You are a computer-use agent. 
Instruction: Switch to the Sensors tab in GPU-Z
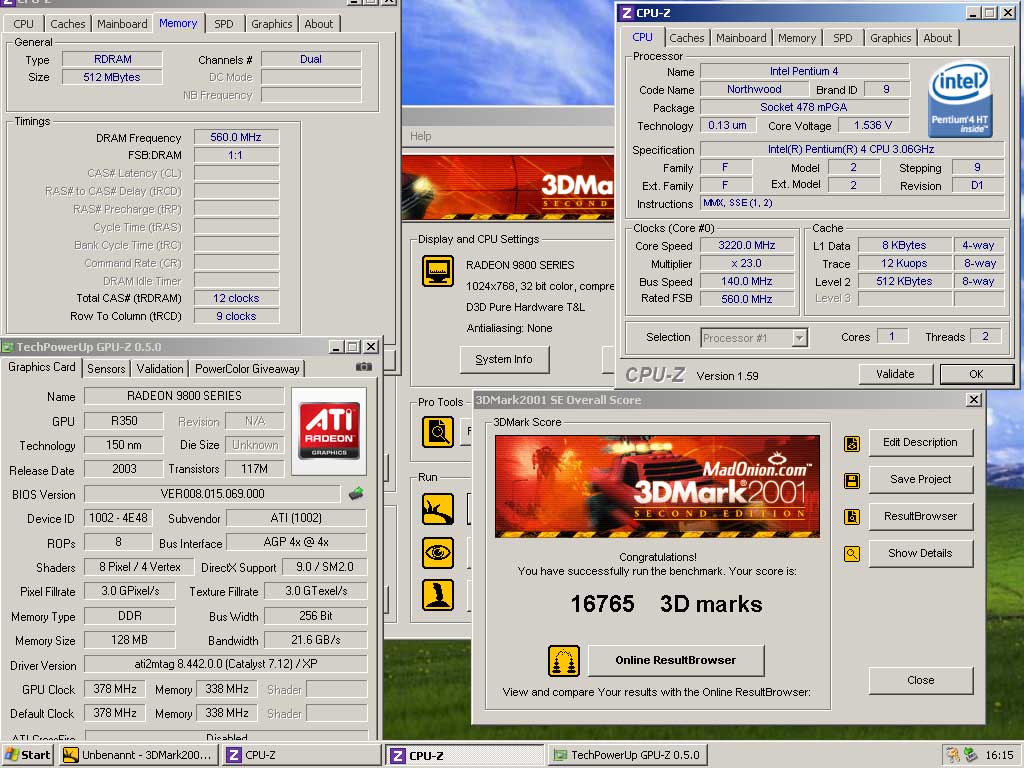(106, 368)
